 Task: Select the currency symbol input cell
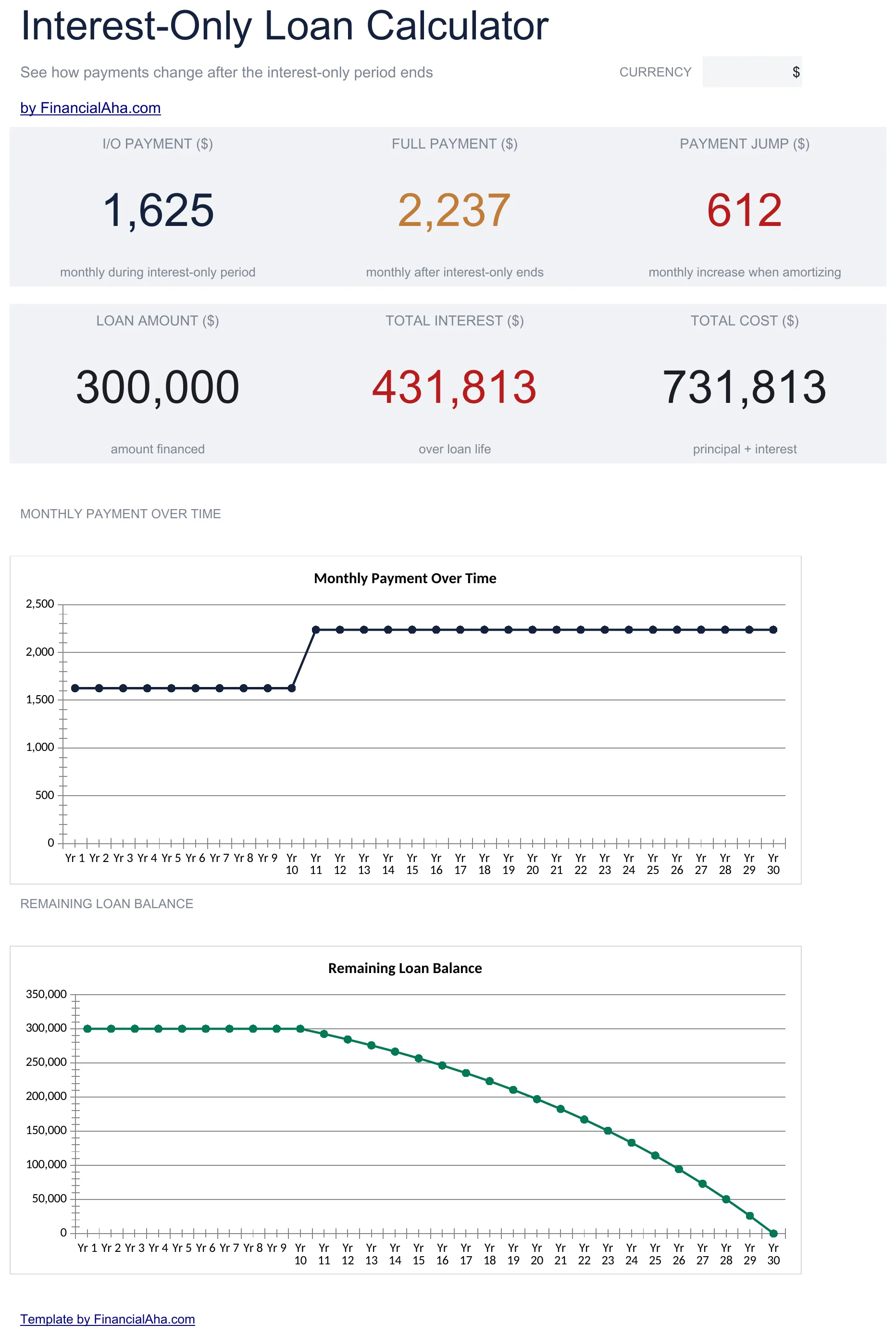click(x=751, y=72)
